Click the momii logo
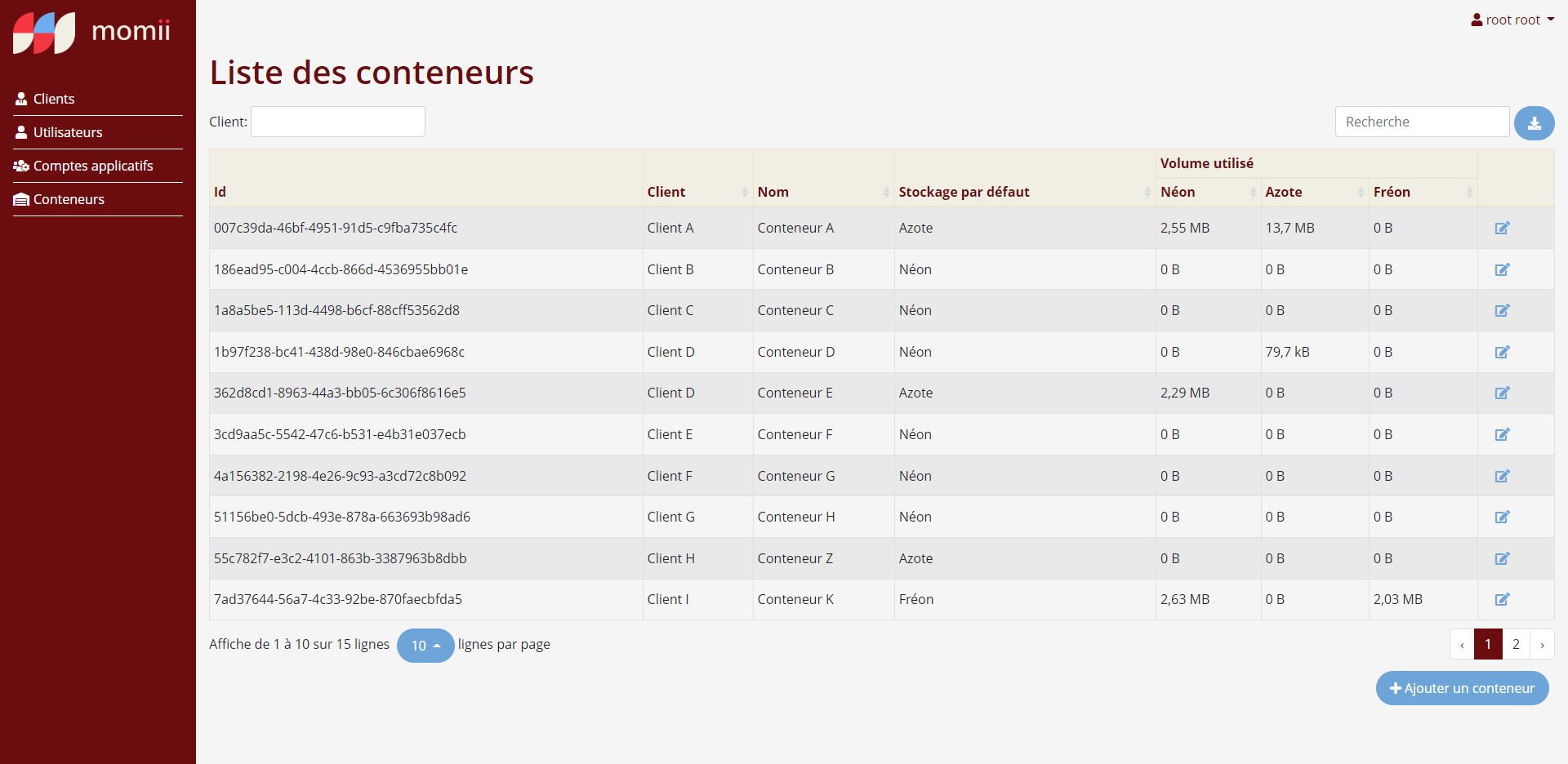Image resolution: width=1568 pixels, height=764 pixels. (x=91, y=33)
